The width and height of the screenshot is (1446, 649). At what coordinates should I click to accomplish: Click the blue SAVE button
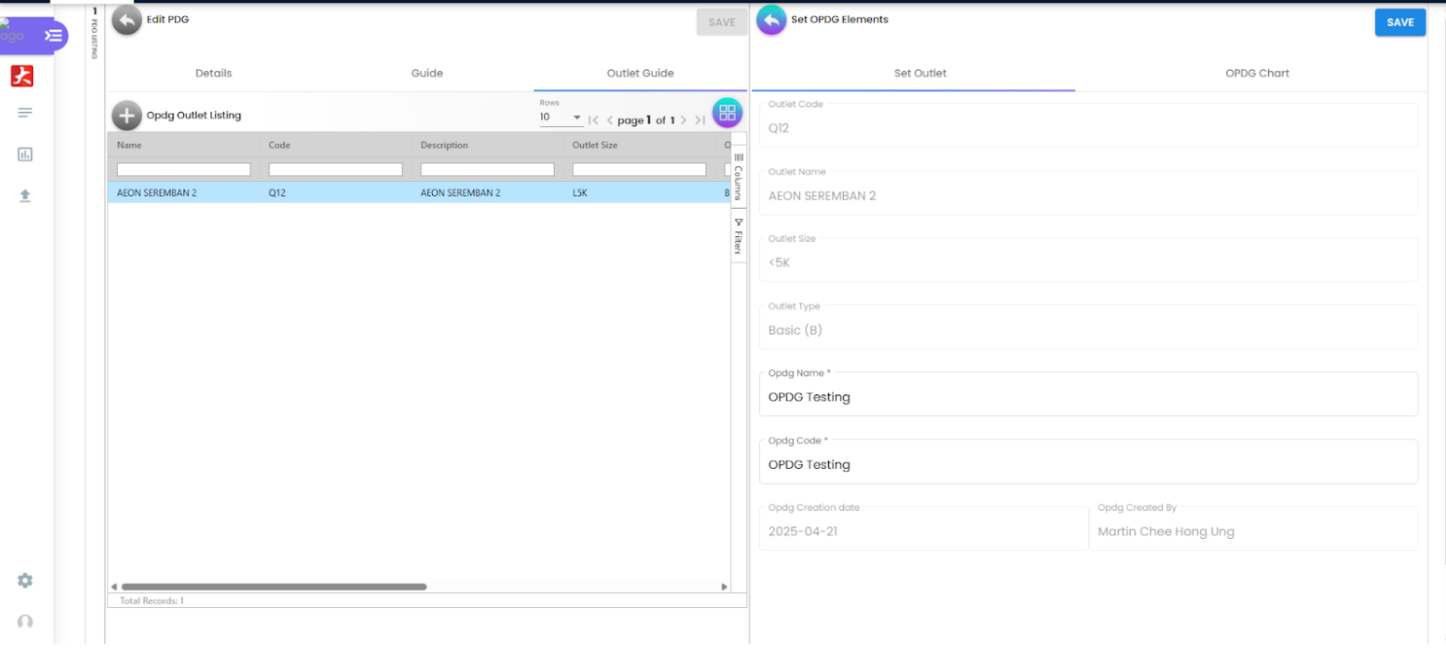(x=1399, y=22)
